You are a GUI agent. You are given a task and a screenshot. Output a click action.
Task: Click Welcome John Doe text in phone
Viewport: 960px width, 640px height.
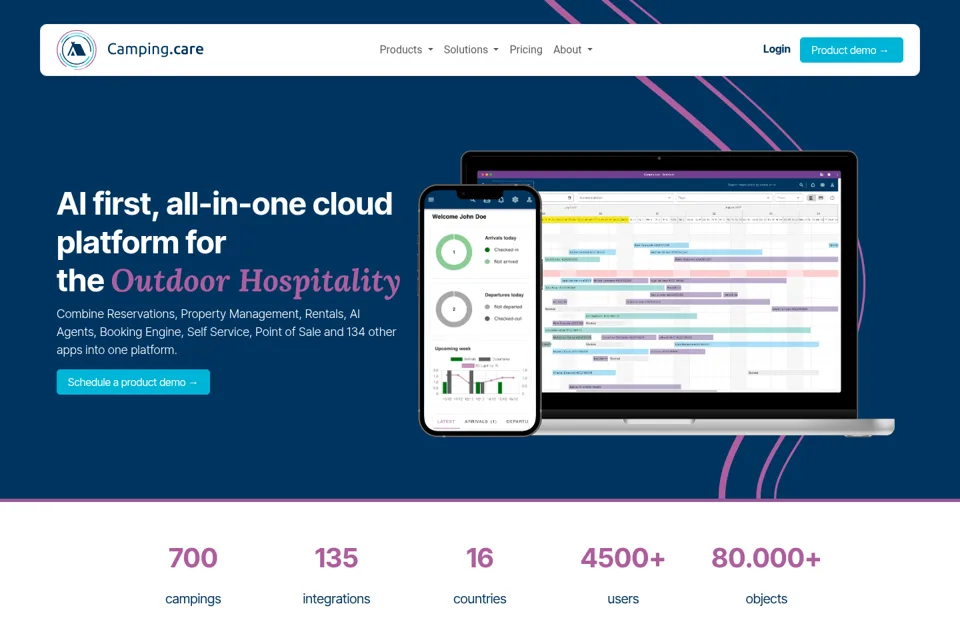pyautogui.click(x=459, y=217)
